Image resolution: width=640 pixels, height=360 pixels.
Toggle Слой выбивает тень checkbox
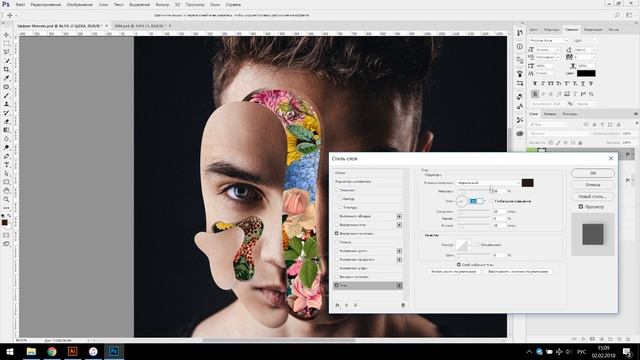click(x=459, y=265)
